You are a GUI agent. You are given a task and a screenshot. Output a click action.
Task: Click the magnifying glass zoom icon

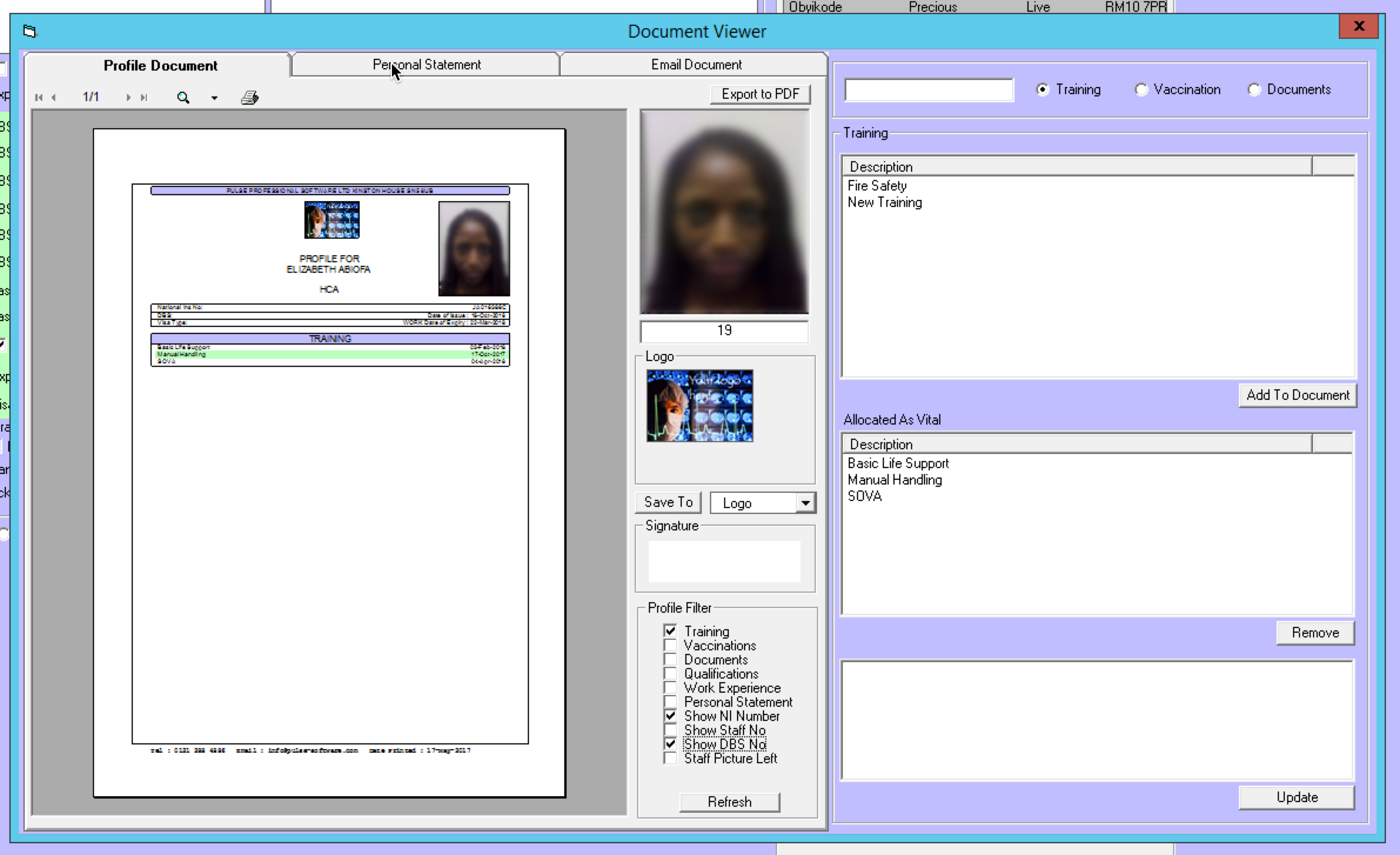click(x=183, y=98)
